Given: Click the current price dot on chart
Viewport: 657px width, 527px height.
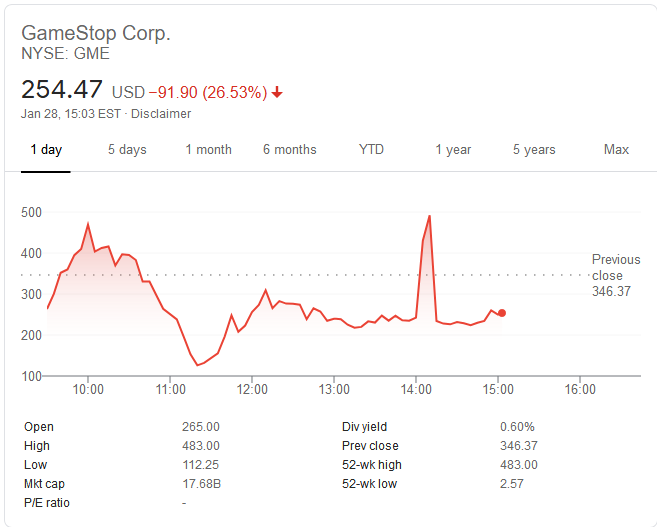Looking at the screenshot, I should [502, 313].
